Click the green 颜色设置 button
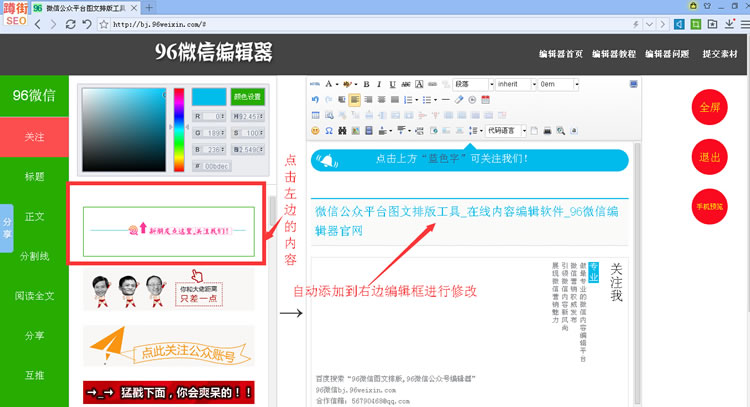This screenshot has width=750, height=407. pos(247,98)
